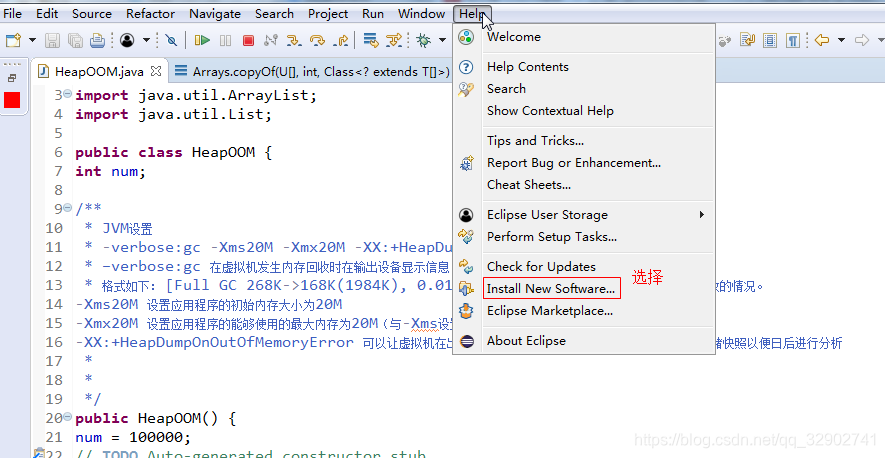The width and height of the screenshot is (885, 458).
Task: Collapse the Javadoc comment fold at line 9
Action: point(68,208)
